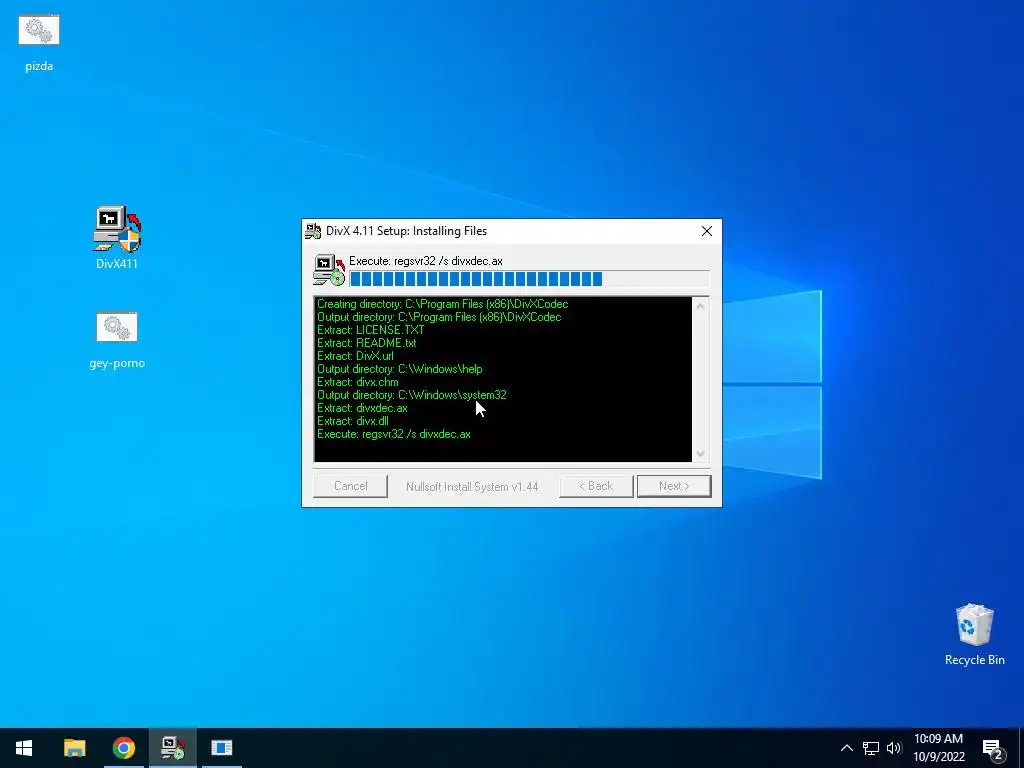Click the log scrollbar down arrow
Image resolution: width=1024 pixels, height=768 pixels.
[701, 453]
